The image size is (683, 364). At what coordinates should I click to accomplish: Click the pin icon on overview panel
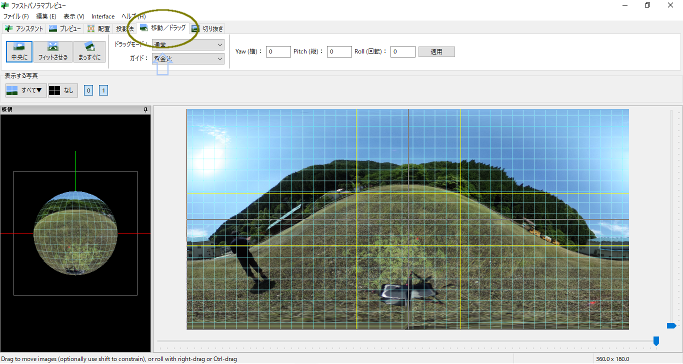tap(145, 110)
